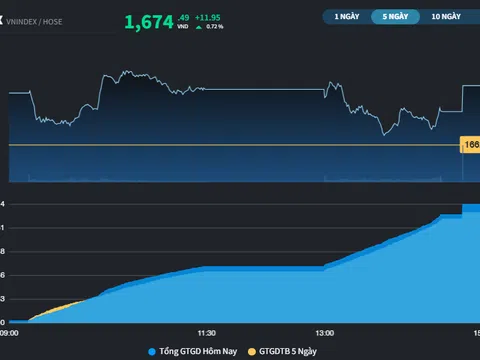This screenshot has height=360, width=480.
Task: Click the blue legend dot for Hôm Nay
Action: pos(152,352)
